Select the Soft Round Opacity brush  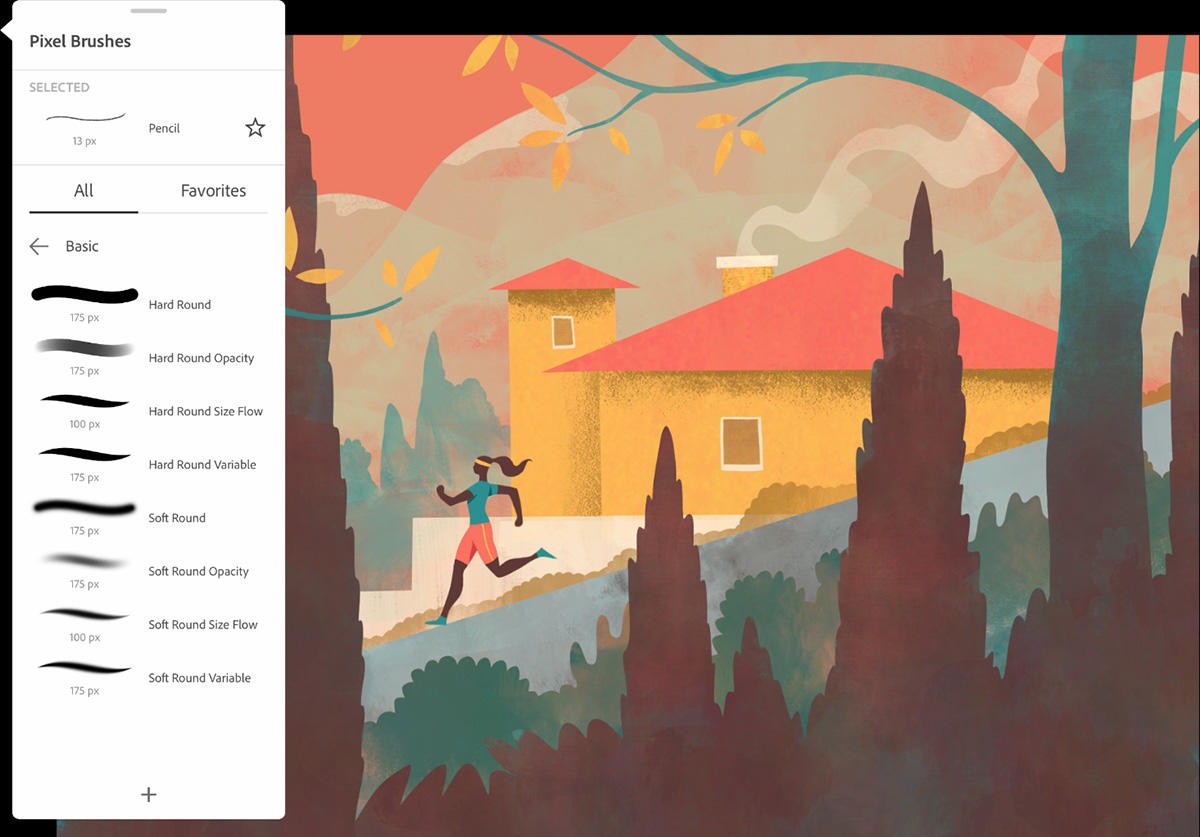148,571
